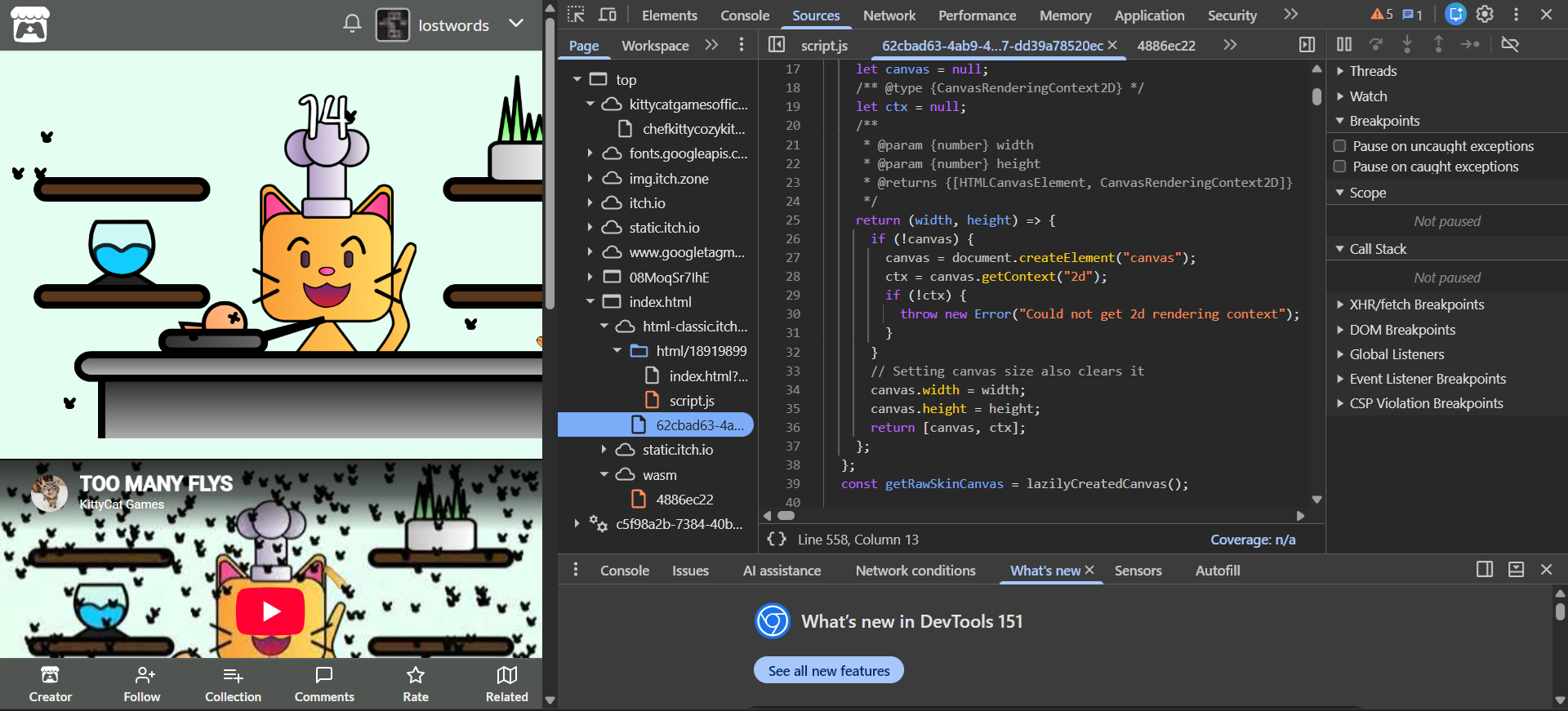Toggle the device toolbar icon
Image resolution: width=1568 pixels, height=711 pixels.
coord(608,15)
